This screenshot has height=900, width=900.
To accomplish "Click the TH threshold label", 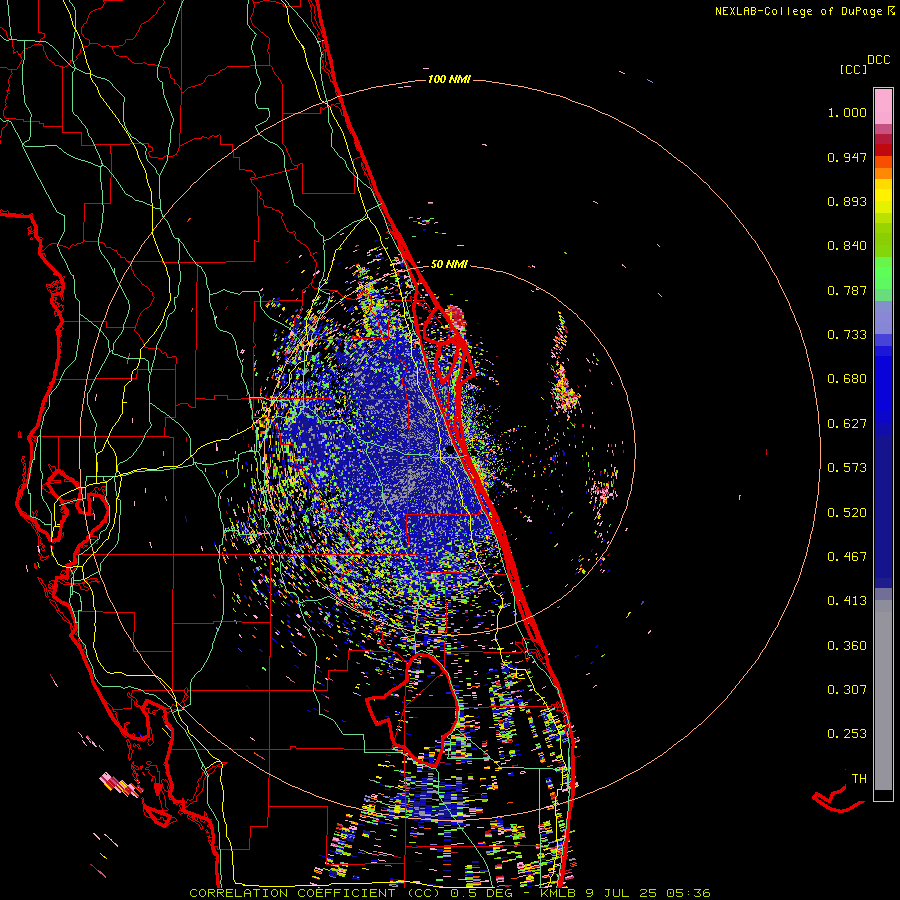I will 859,779.
